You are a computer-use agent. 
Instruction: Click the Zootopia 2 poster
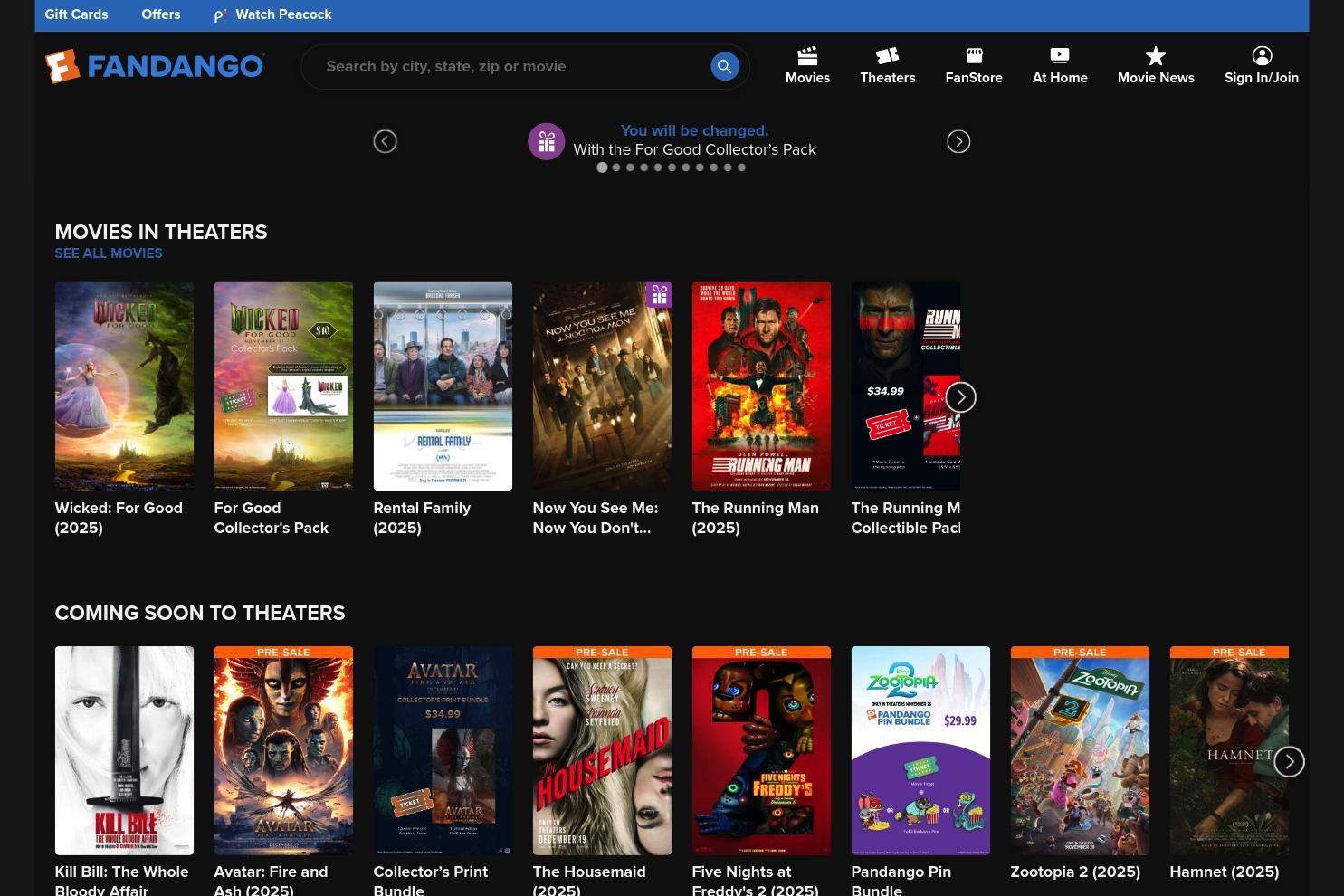point(1080,750)
